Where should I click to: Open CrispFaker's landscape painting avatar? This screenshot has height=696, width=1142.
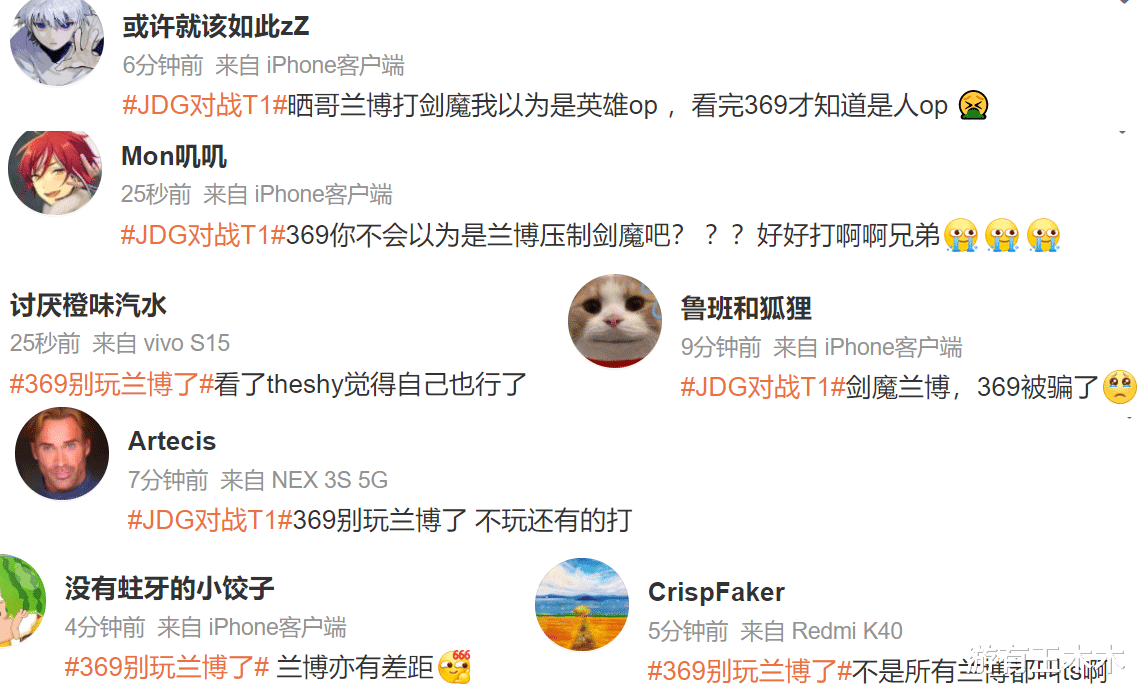582,604
